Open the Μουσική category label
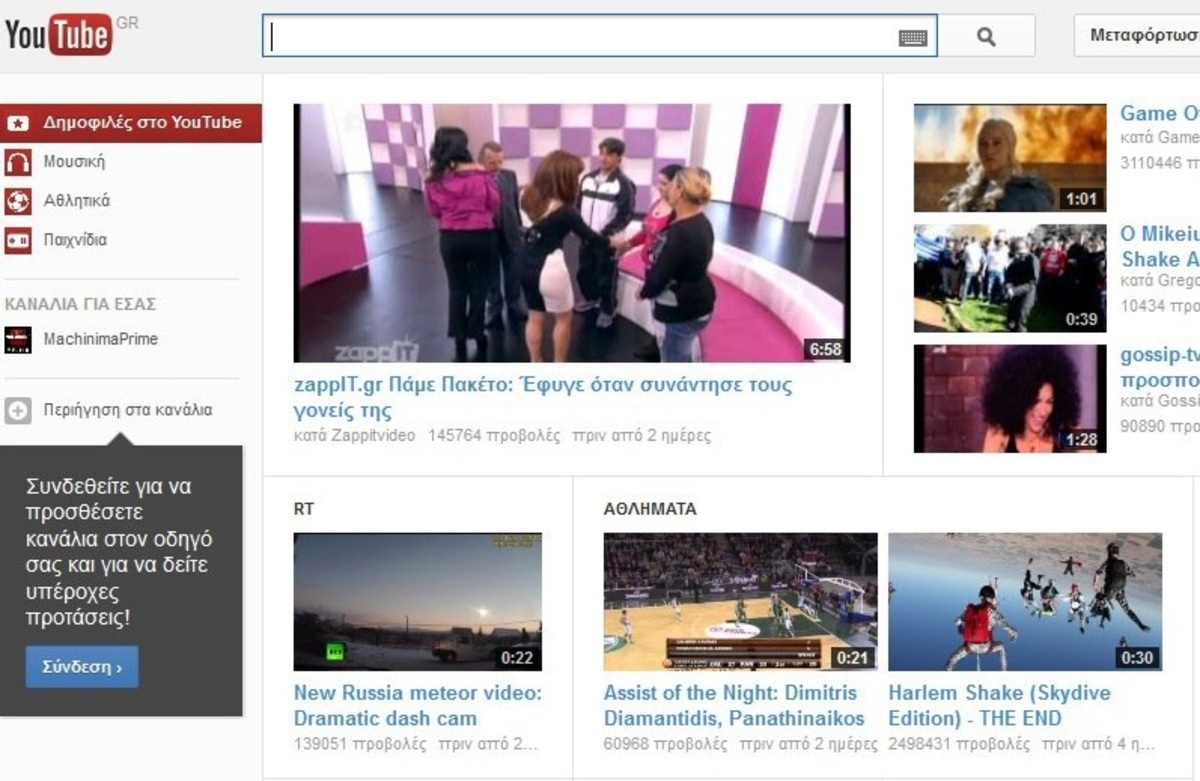 click(74, 162)
